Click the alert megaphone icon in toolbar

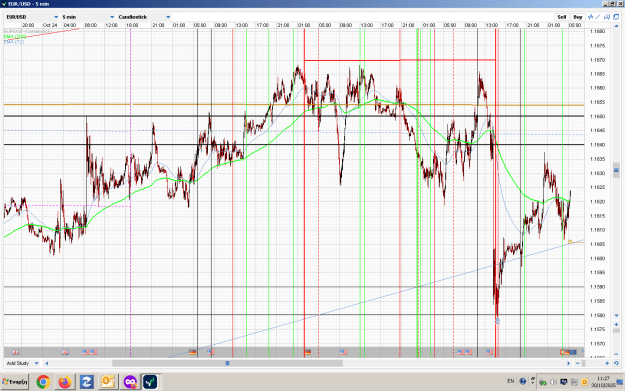(x=607, y=17)
